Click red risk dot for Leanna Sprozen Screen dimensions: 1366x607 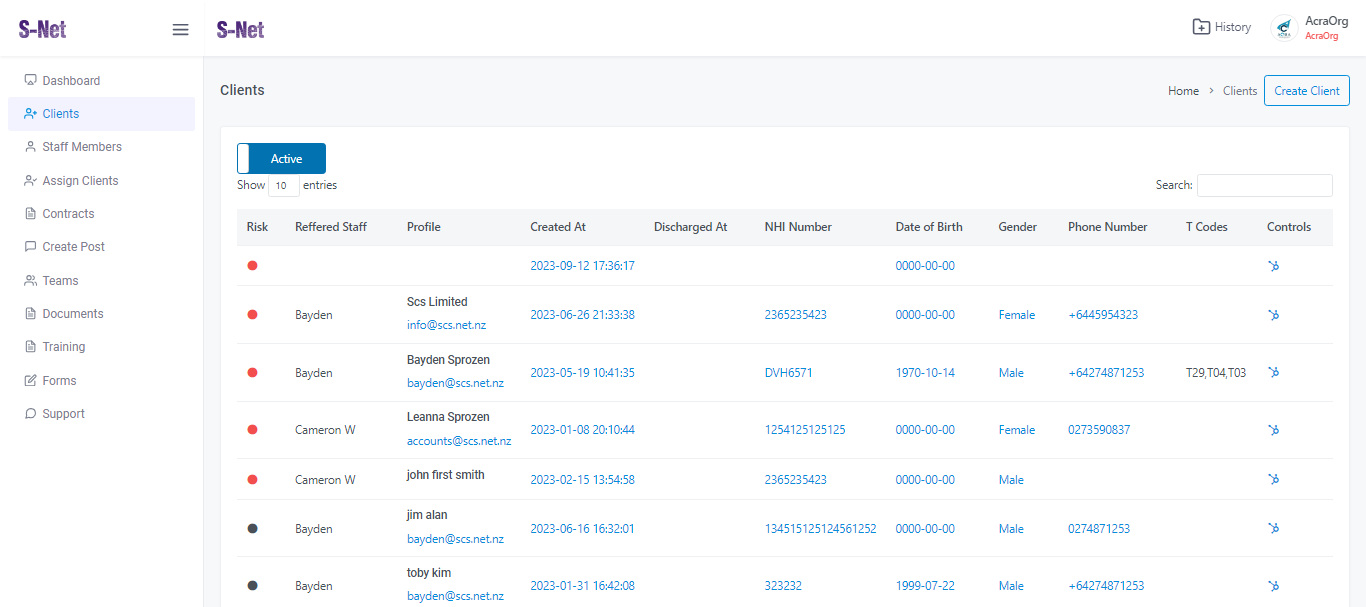(x=252, y=430)
